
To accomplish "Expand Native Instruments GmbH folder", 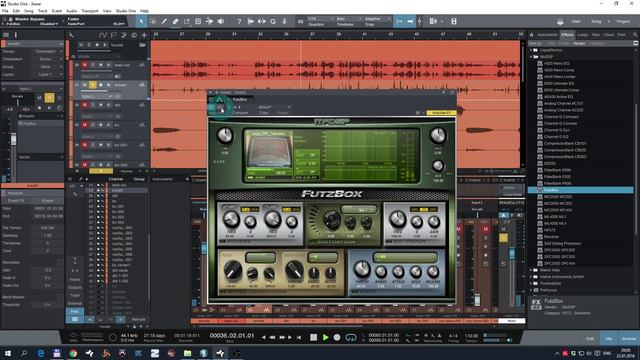I will click(532, 277).
